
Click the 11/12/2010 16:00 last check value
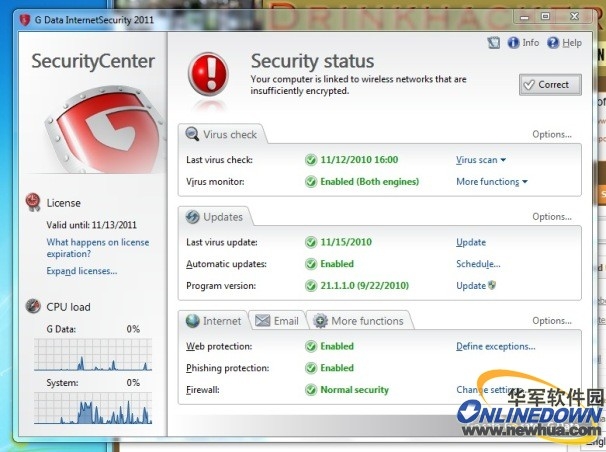[359, 160]
